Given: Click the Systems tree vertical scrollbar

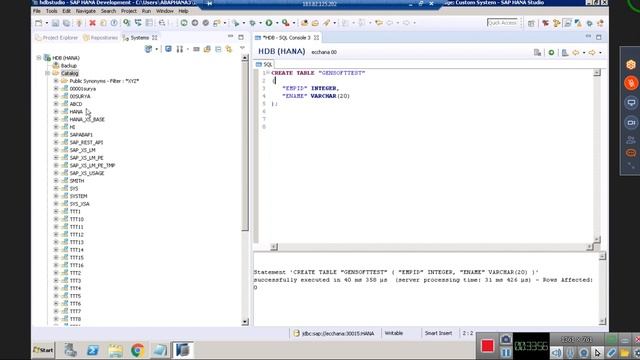Looking at the screenshot, I should 245,190.
